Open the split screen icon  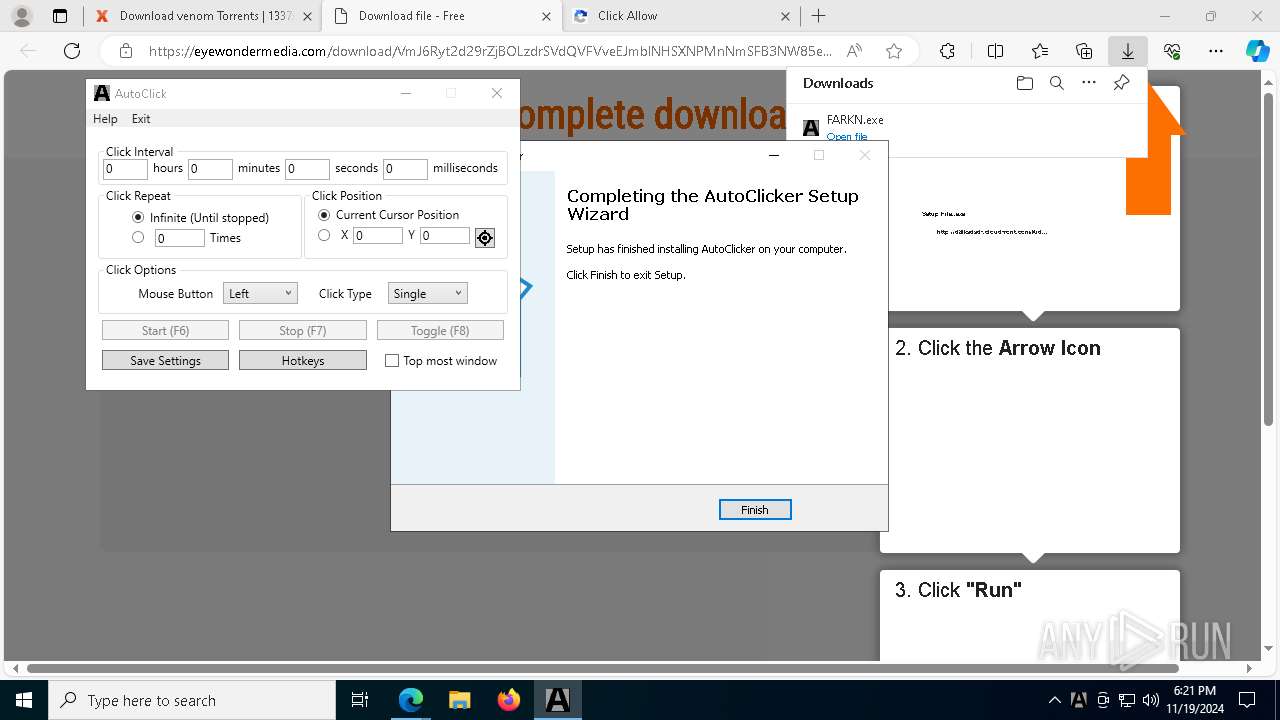(x=995, y=51)
